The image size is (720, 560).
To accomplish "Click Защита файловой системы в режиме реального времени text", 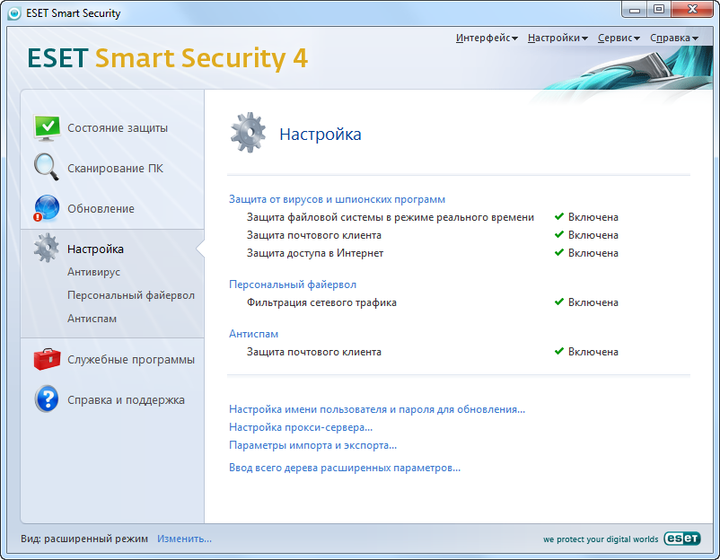I will [x=390, y=217].
